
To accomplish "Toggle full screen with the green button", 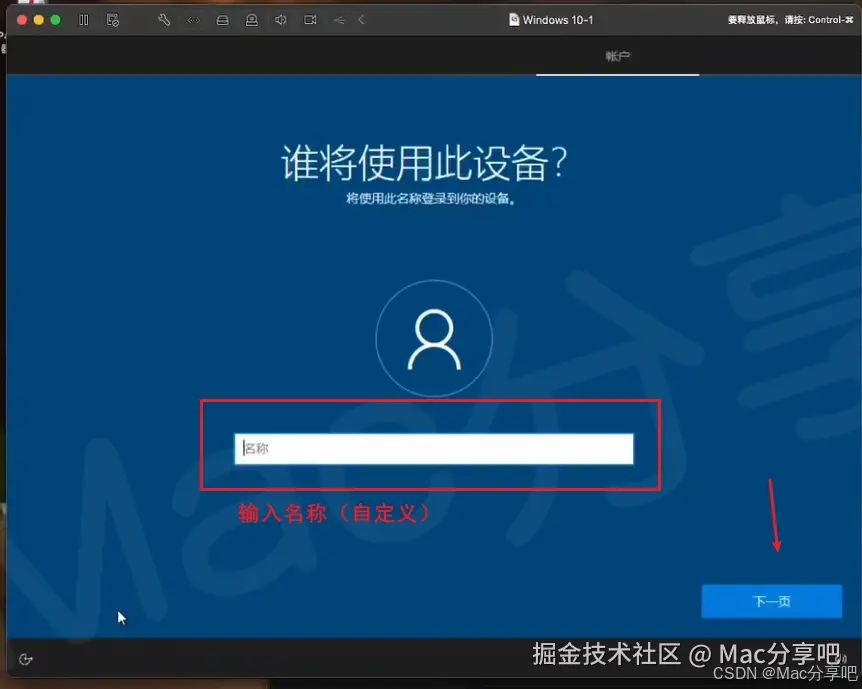I will tap(55, 18).
